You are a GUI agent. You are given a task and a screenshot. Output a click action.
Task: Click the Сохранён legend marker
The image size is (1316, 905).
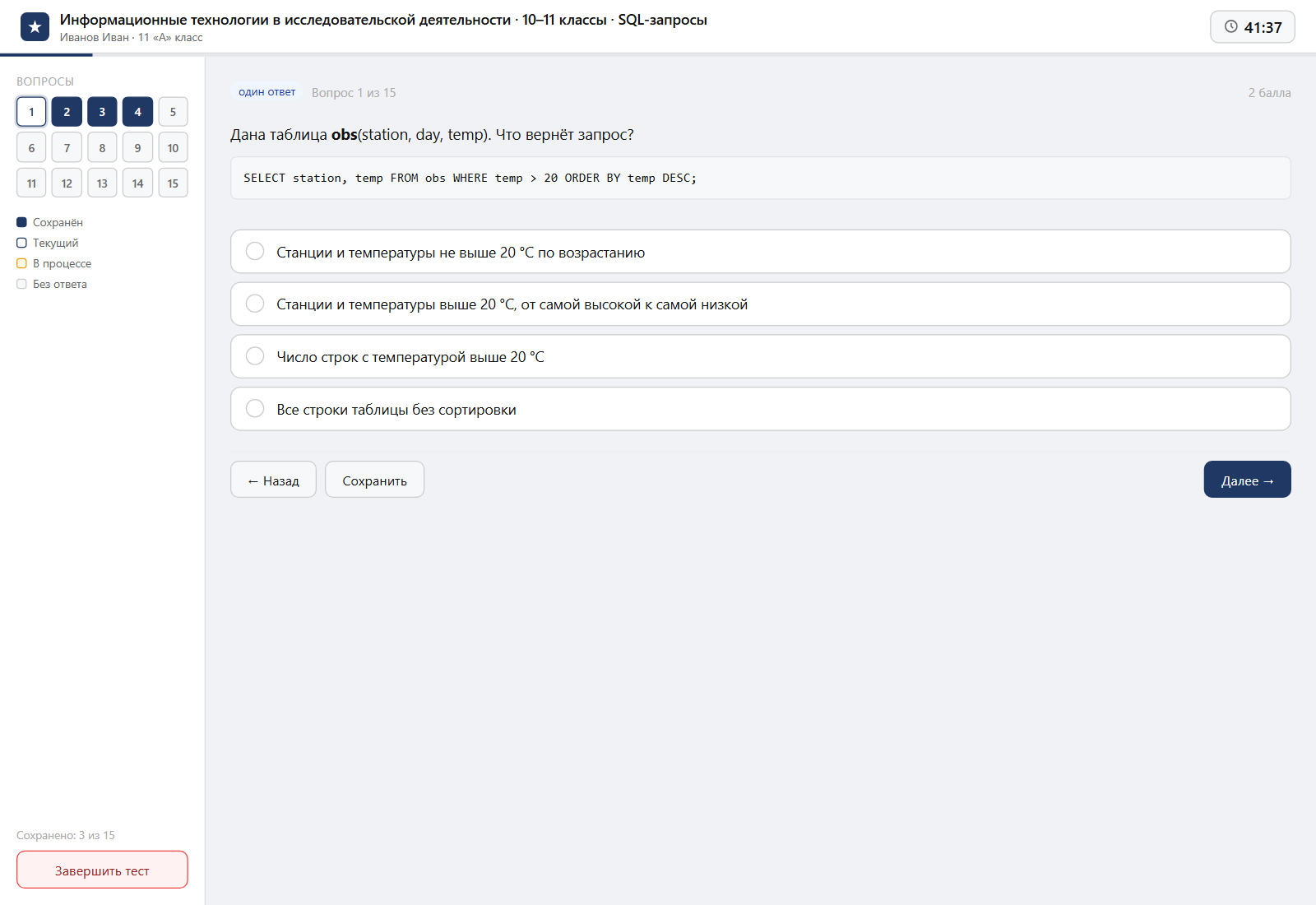pos(21,222)
